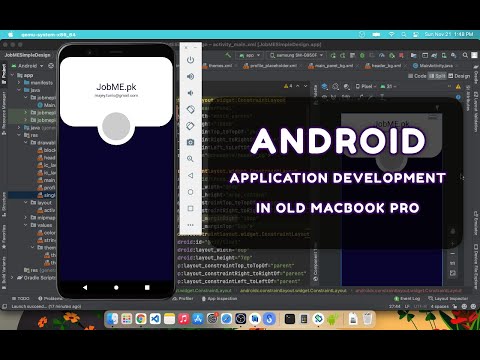Expand the manifests folder
The width and height of the screenshot is (480, 360).
[19, 83]
